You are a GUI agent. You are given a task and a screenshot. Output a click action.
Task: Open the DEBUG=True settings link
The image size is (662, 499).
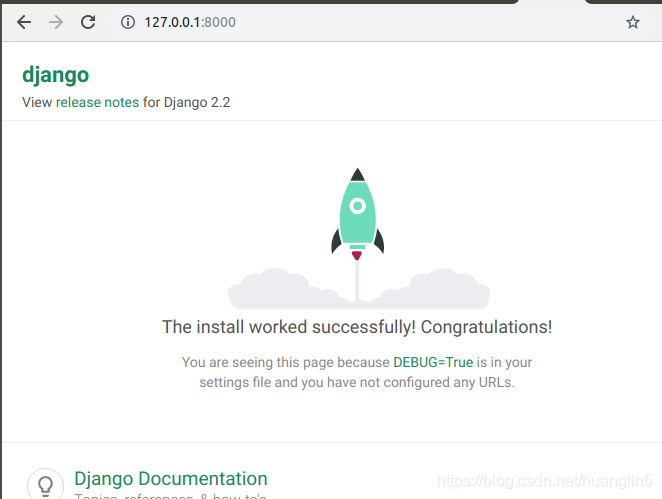(x=433, y=362)
